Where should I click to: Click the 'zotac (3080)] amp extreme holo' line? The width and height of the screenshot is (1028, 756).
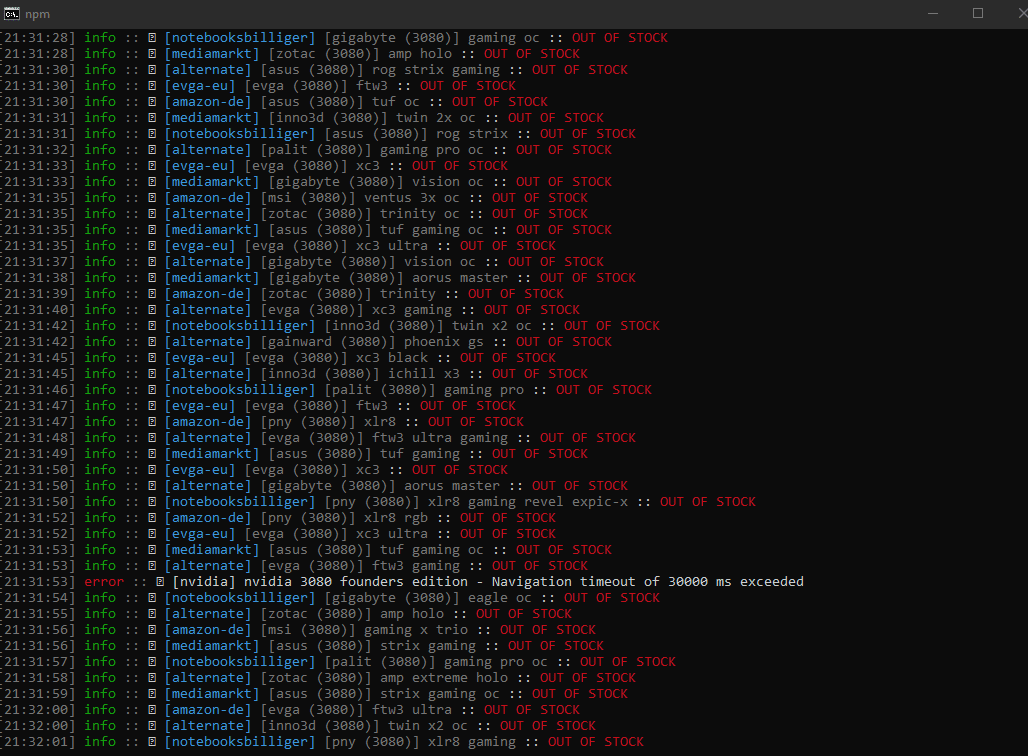click(318, 678)
